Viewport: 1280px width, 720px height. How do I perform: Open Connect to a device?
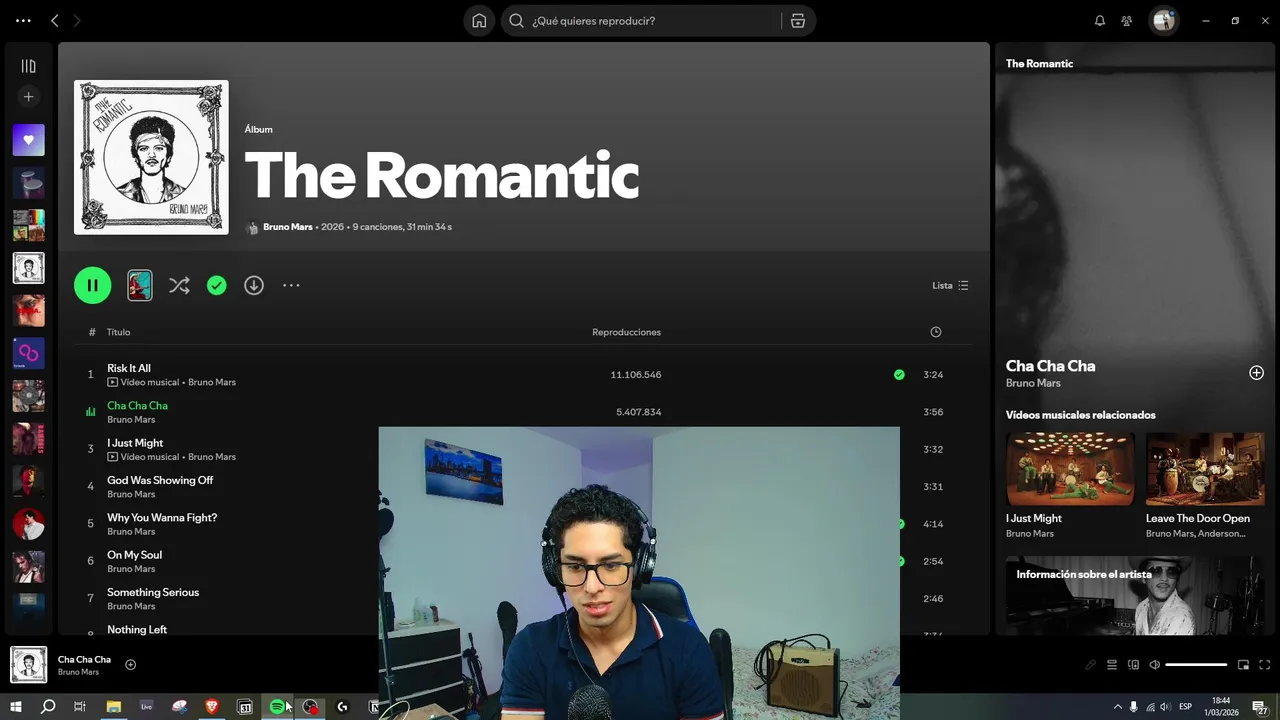1133,665
